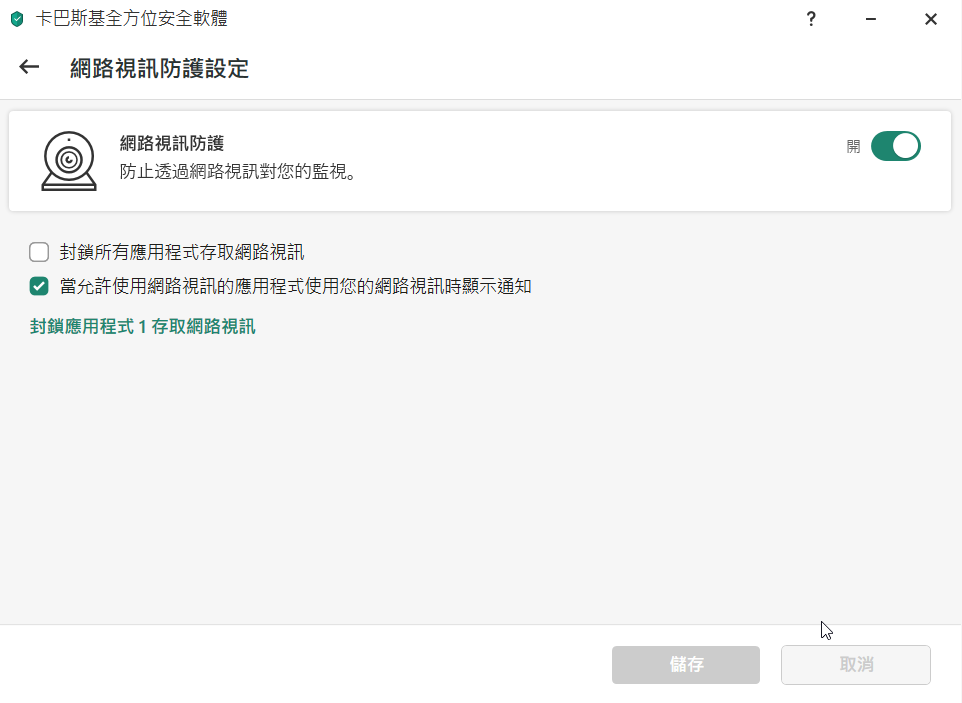
Task: Click the 開 status label beside the switch
Action: pos(853,146)
